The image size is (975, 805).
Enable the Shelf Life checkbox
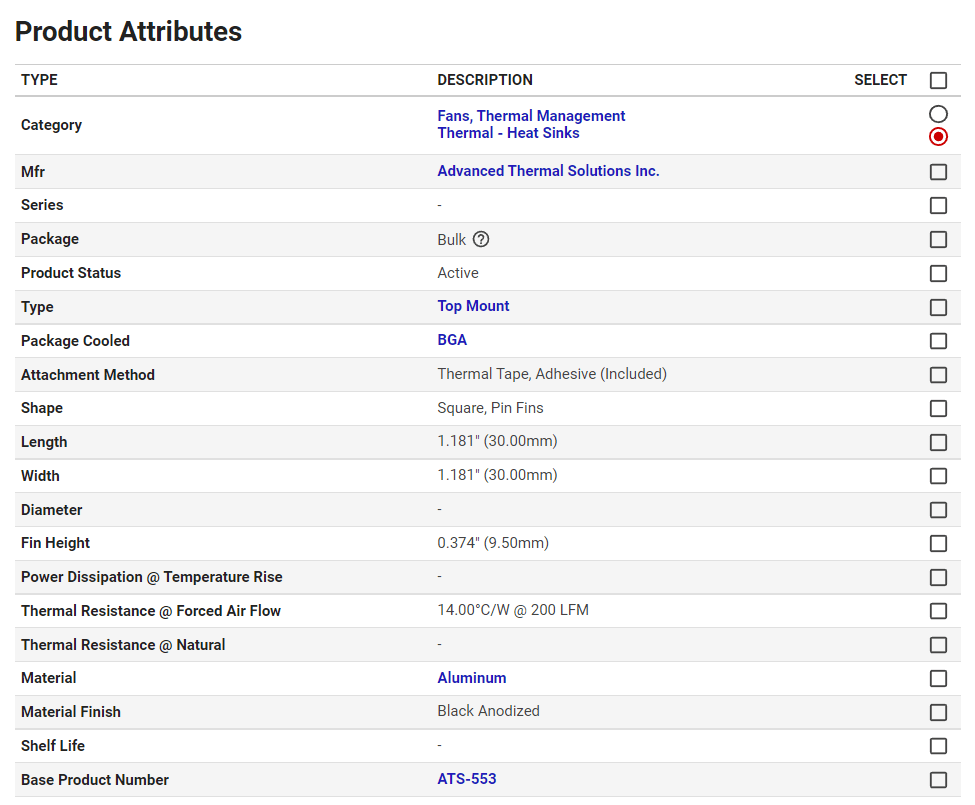coord(938,746)
